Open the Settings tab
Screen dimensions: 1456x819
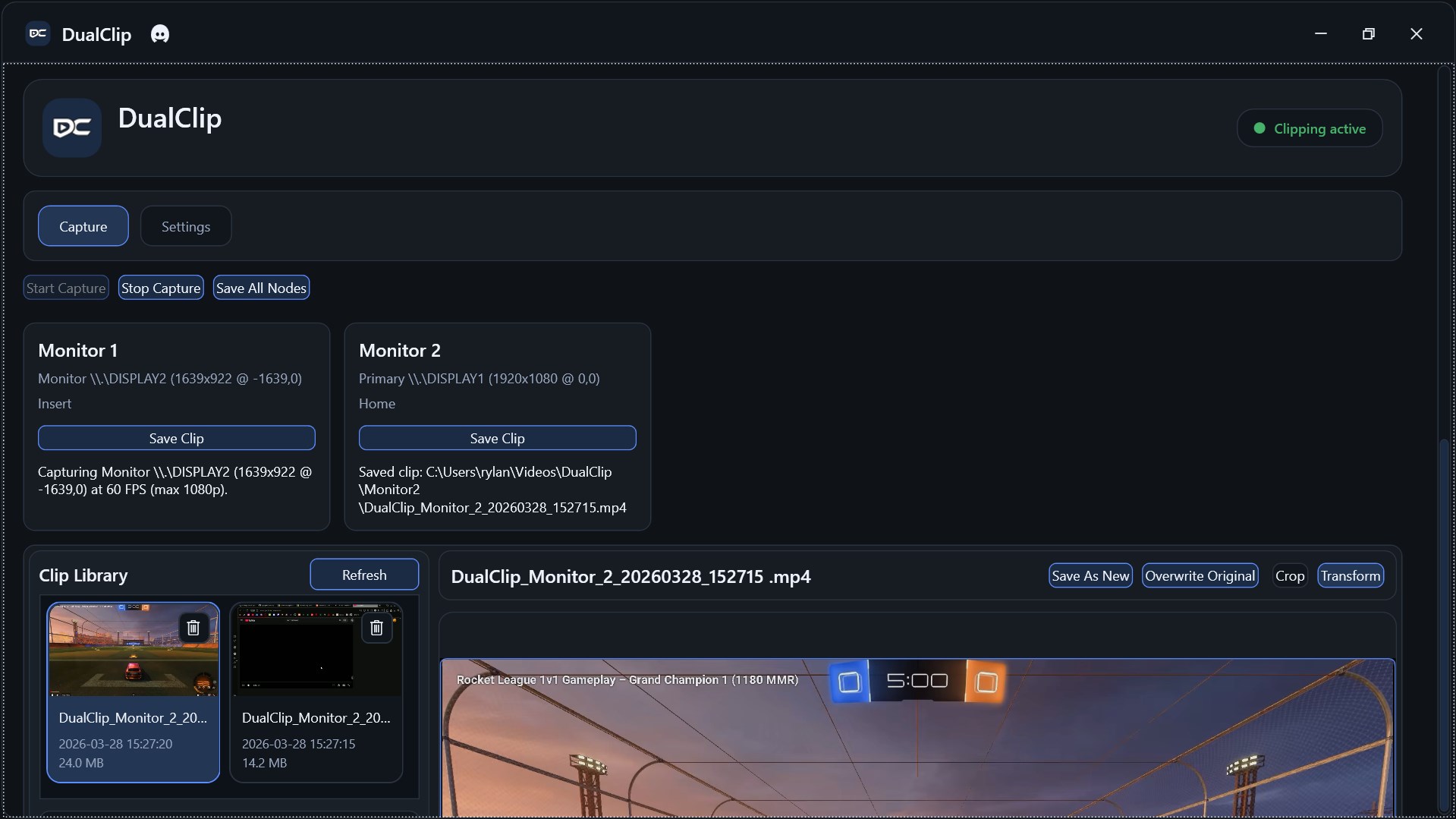pos(186,226)
